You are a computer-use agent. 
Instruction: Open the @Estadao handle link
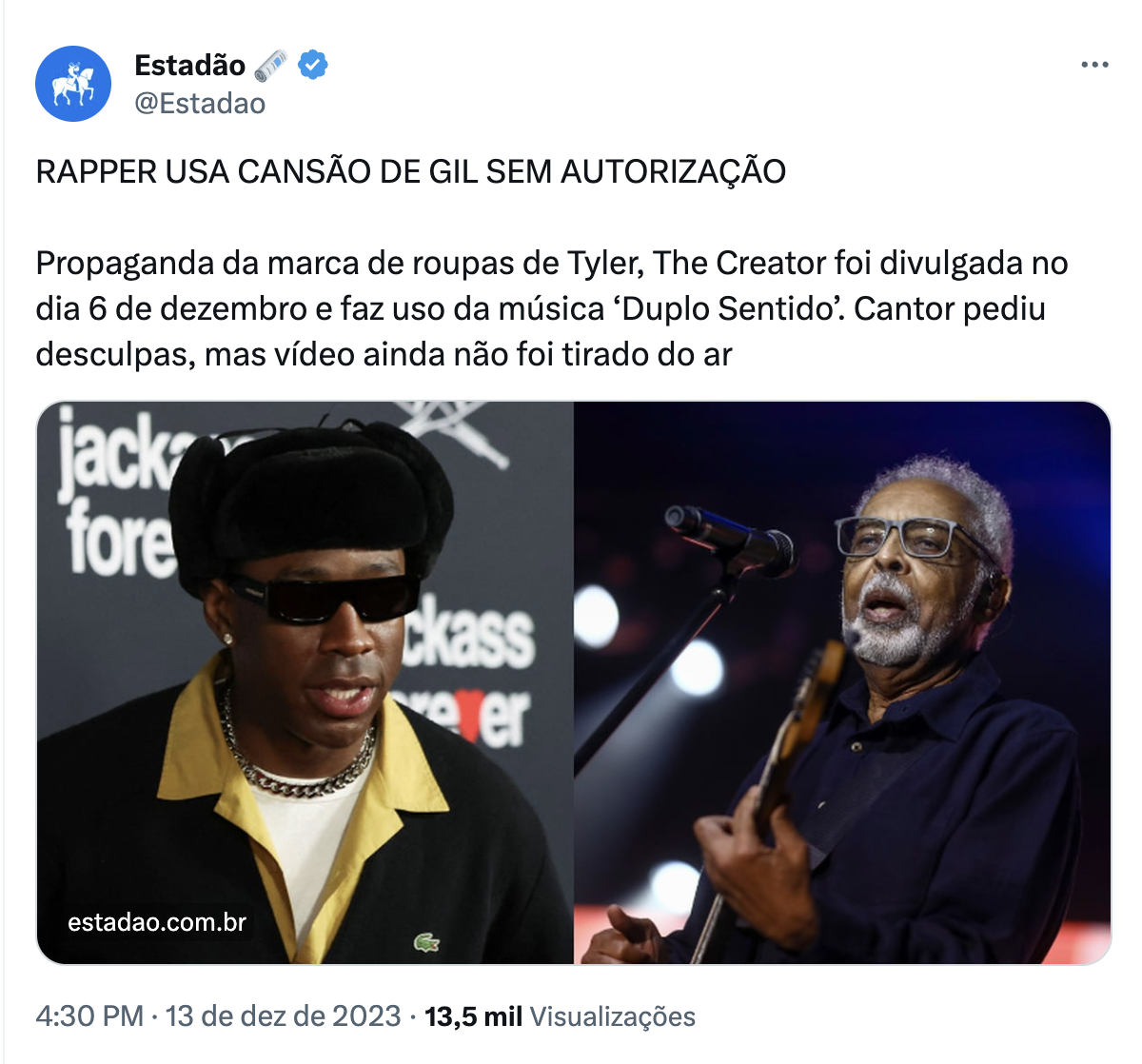tap(200, 103)
